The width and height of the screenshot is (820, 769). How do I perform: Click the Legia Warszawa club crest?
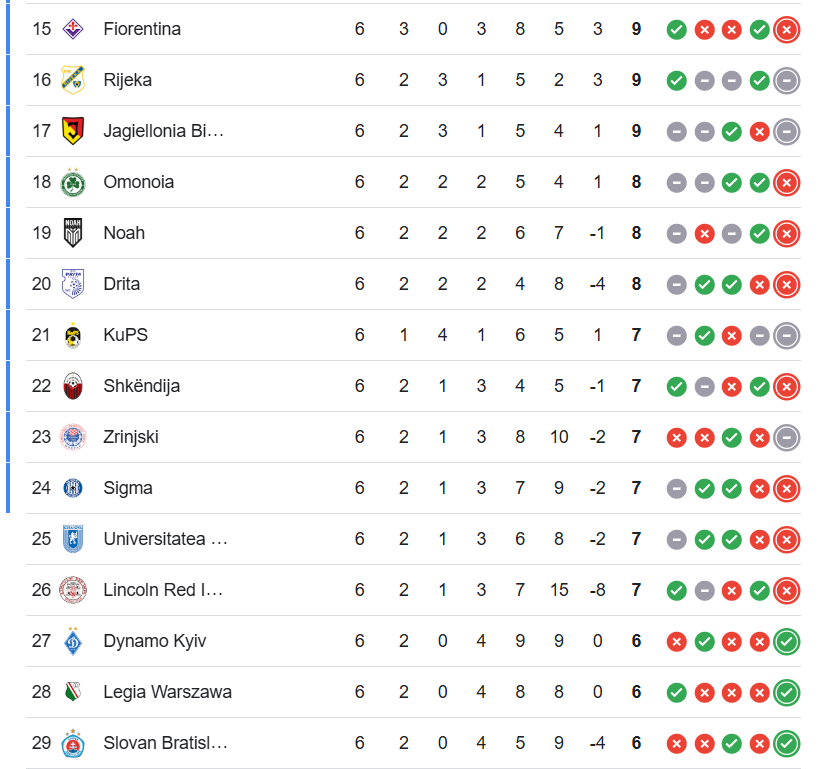tap(73, 692)
